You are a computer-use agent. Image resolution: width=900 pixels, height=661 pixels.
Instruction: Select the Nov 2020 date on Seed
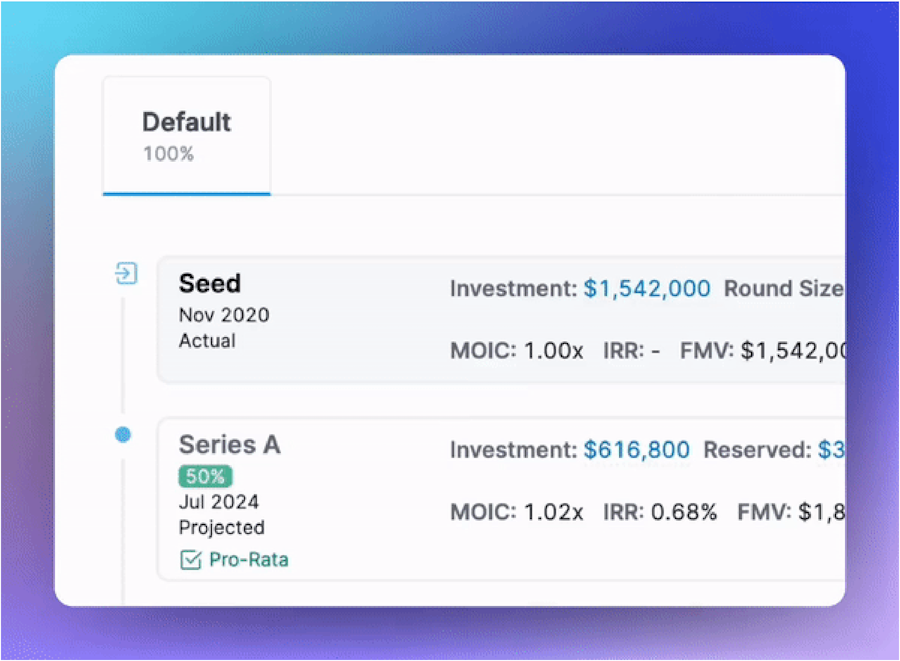click(224, 315)
